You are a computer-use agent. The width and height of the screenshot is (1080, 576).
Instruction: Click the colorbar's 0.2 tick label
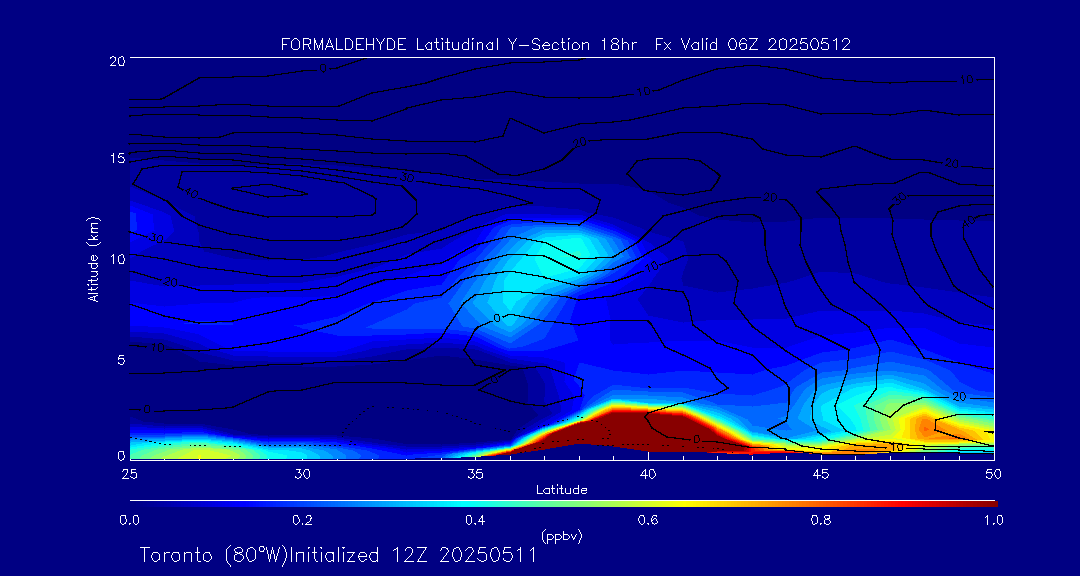point(302,520)
